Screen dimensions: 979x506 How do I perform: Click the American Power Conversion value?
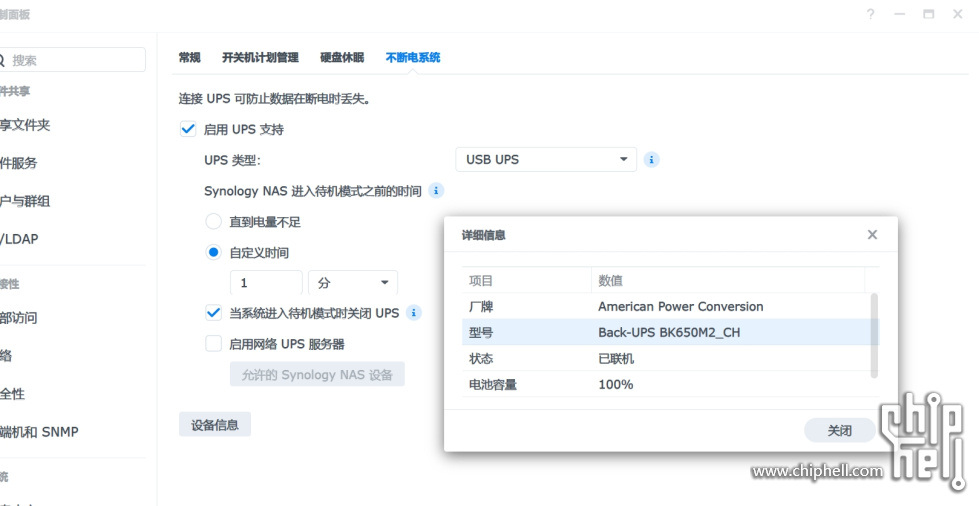point(681,307)
